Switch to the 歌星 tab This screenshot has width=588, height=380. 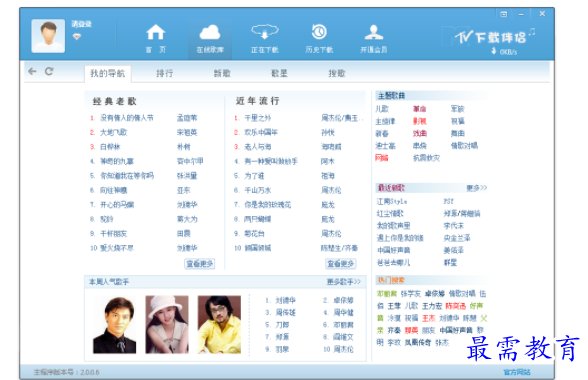[x=279, y=73]
